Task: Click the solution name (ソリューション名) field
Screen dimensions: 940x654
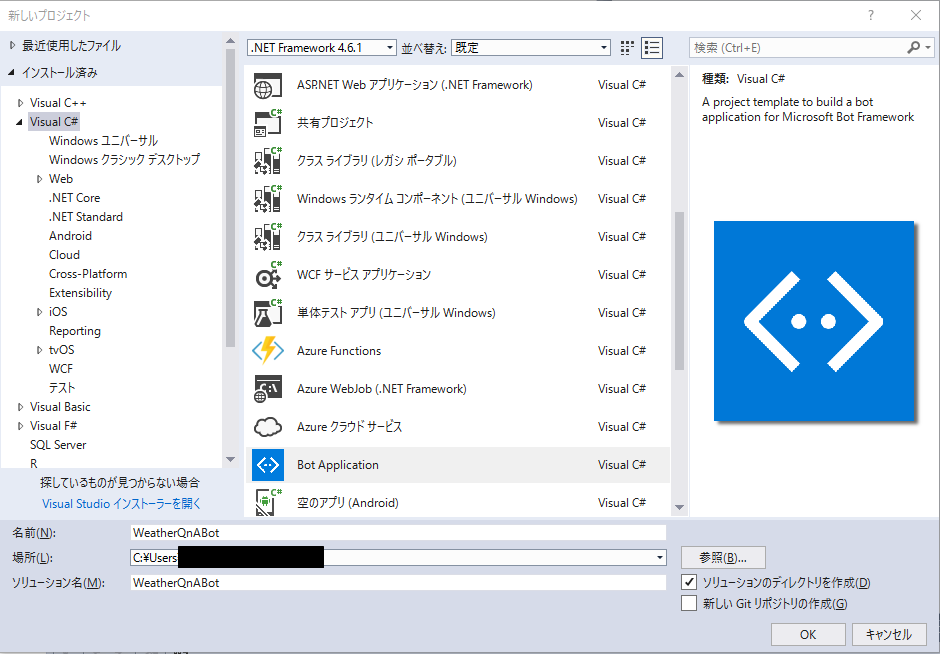Action: coord(398,582)
